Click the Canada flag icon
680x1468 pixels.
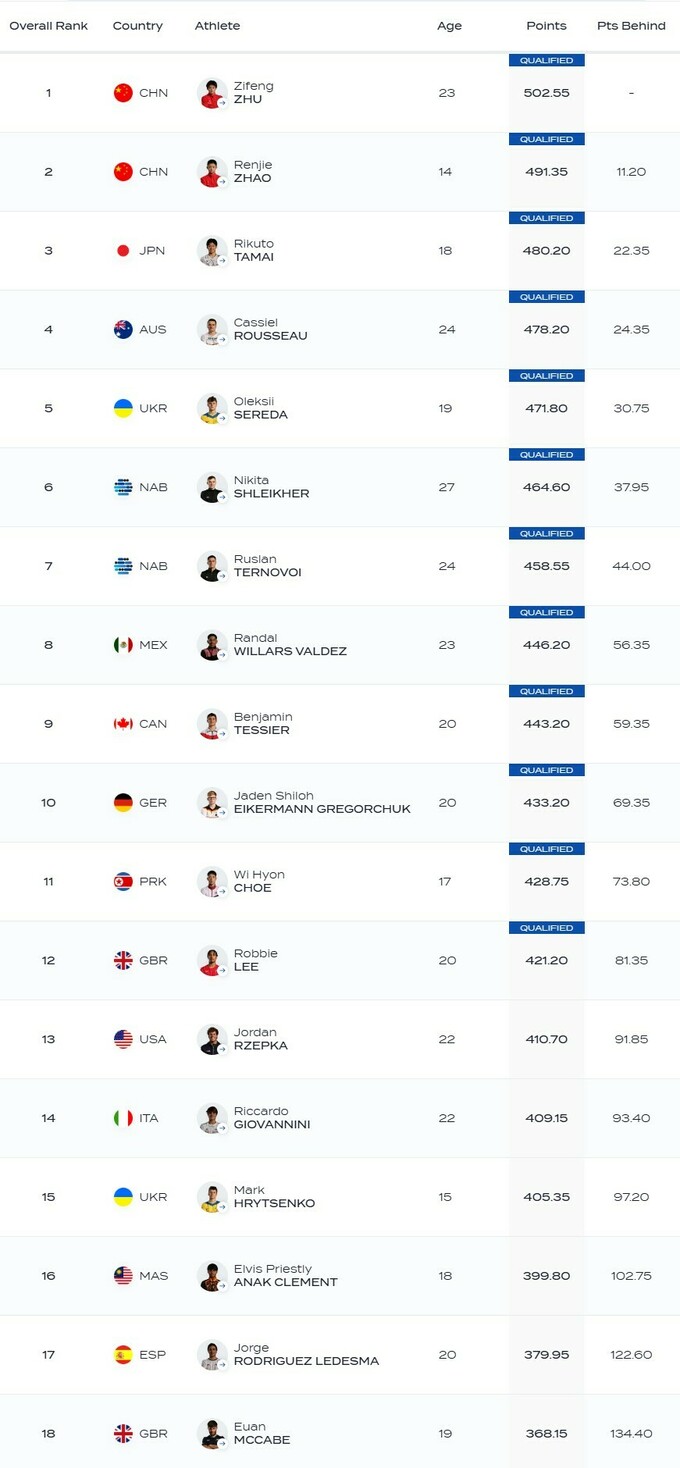coord(123,724)
